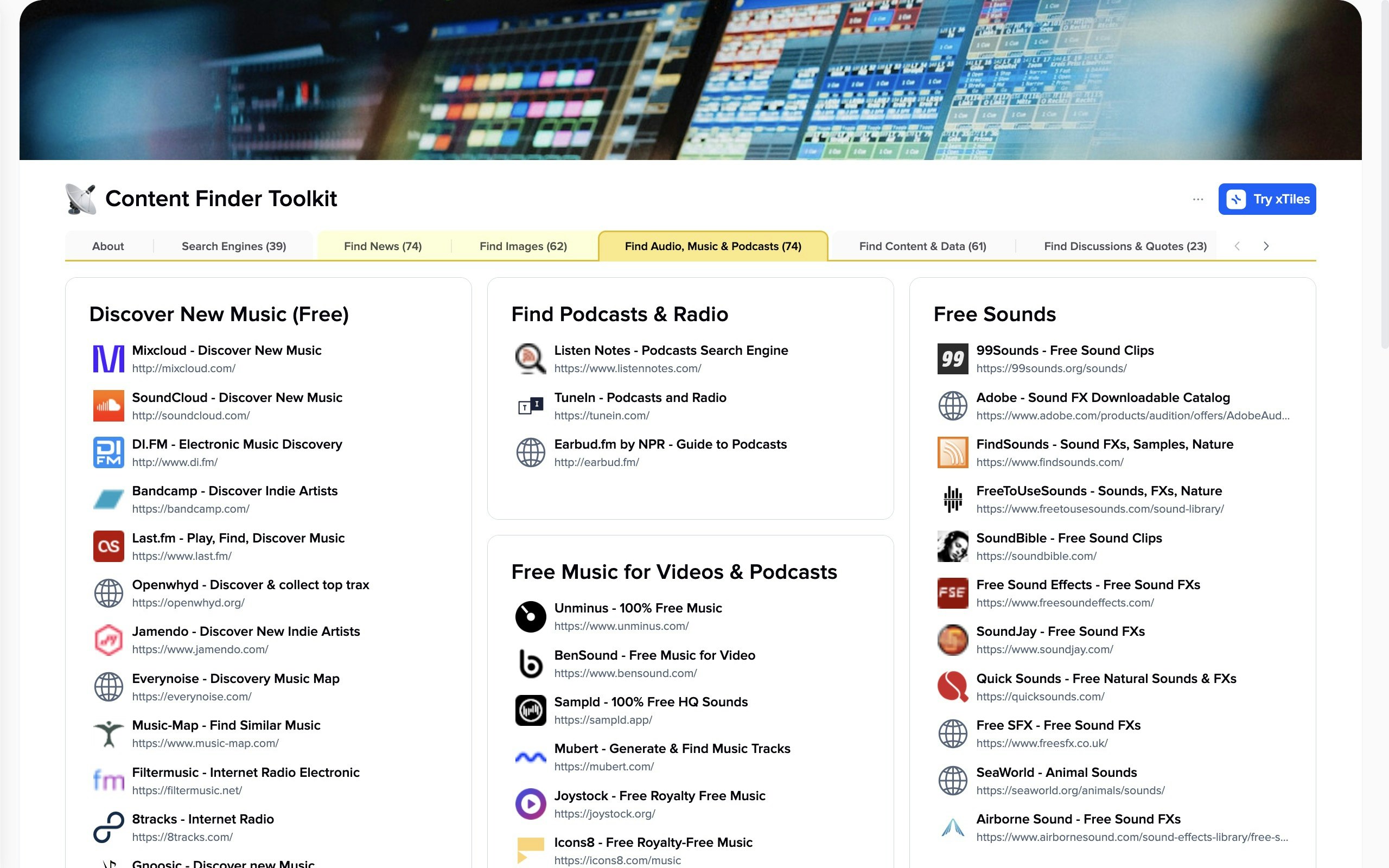Image resolution: width=1389 pixels, height=868 pixels.
Task: Click the BenSound b logo icon
Action: (530, 663)
